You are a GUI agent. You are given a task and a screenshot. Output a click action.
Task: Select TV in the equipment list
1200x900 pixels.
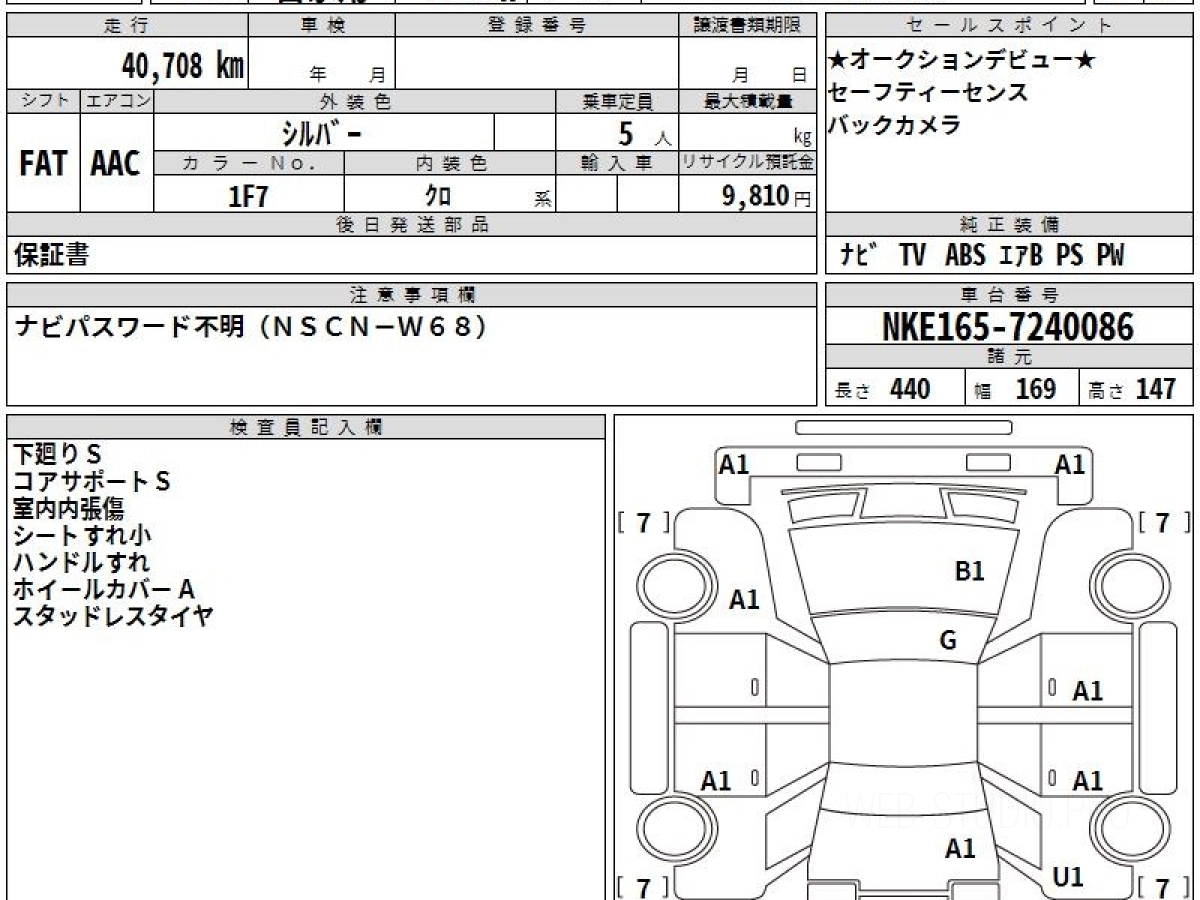pos(912,256)
